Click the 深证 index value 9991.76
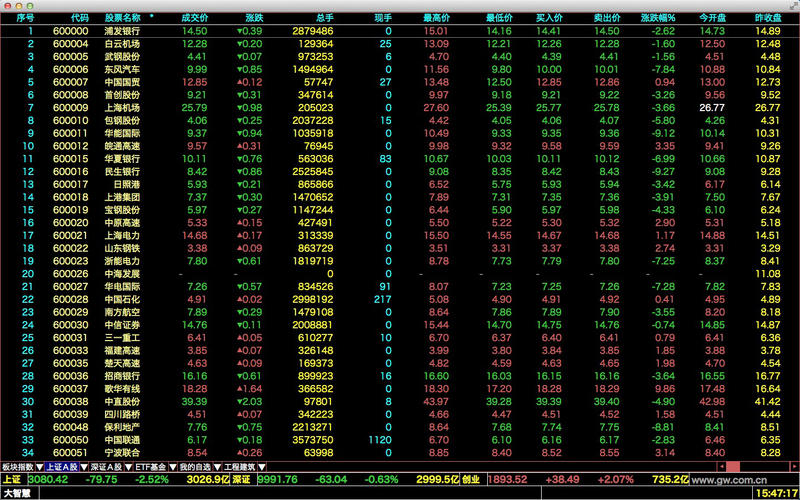Viewport: 800px width, 500px height. [x=278, y=480]
